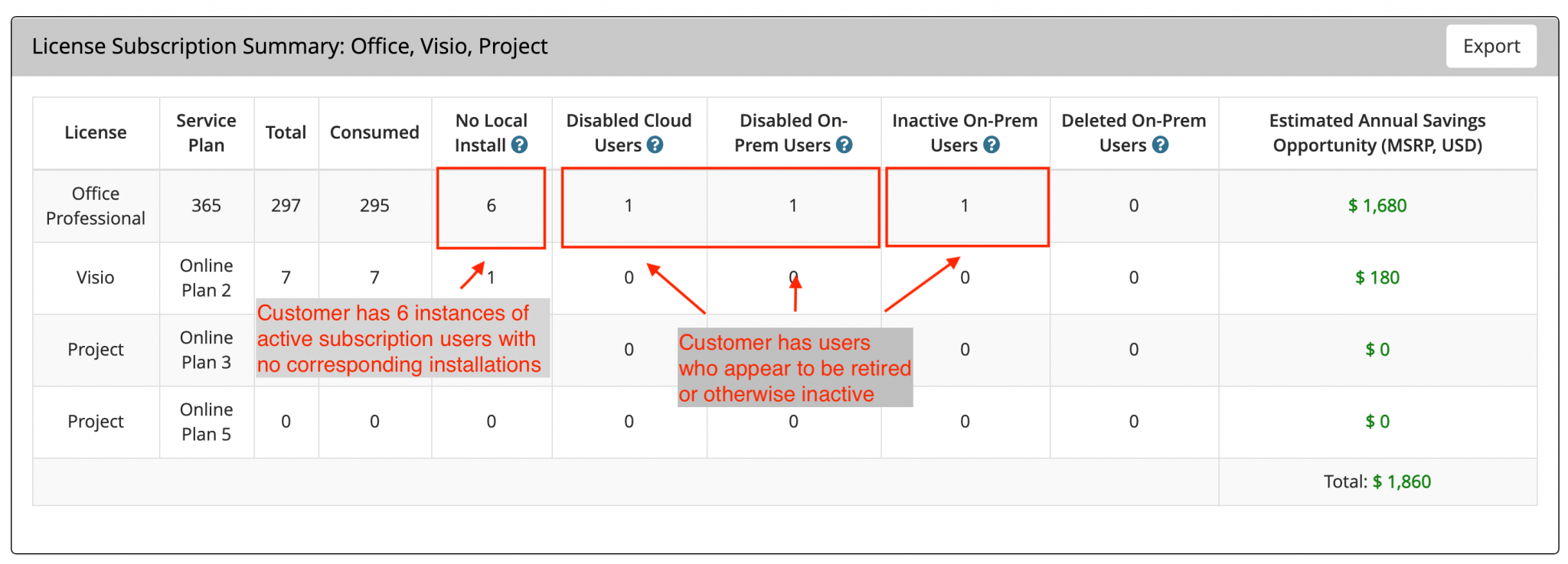The width and height of the screenshot is (1568, 564).
Task: Select the $ 180 savings value
Action: tap(1377, 277)
